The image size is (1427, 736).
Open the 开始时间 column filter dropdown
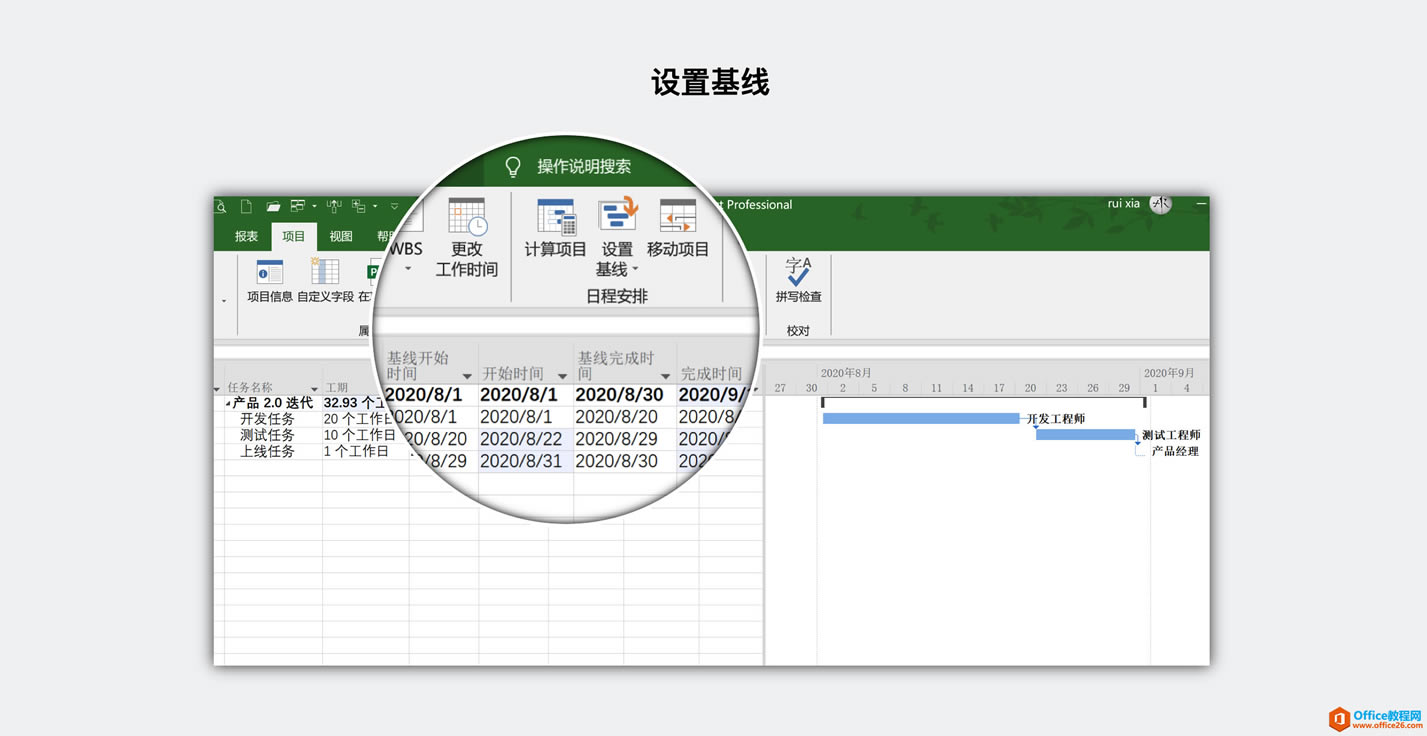(x=561, y=375)
